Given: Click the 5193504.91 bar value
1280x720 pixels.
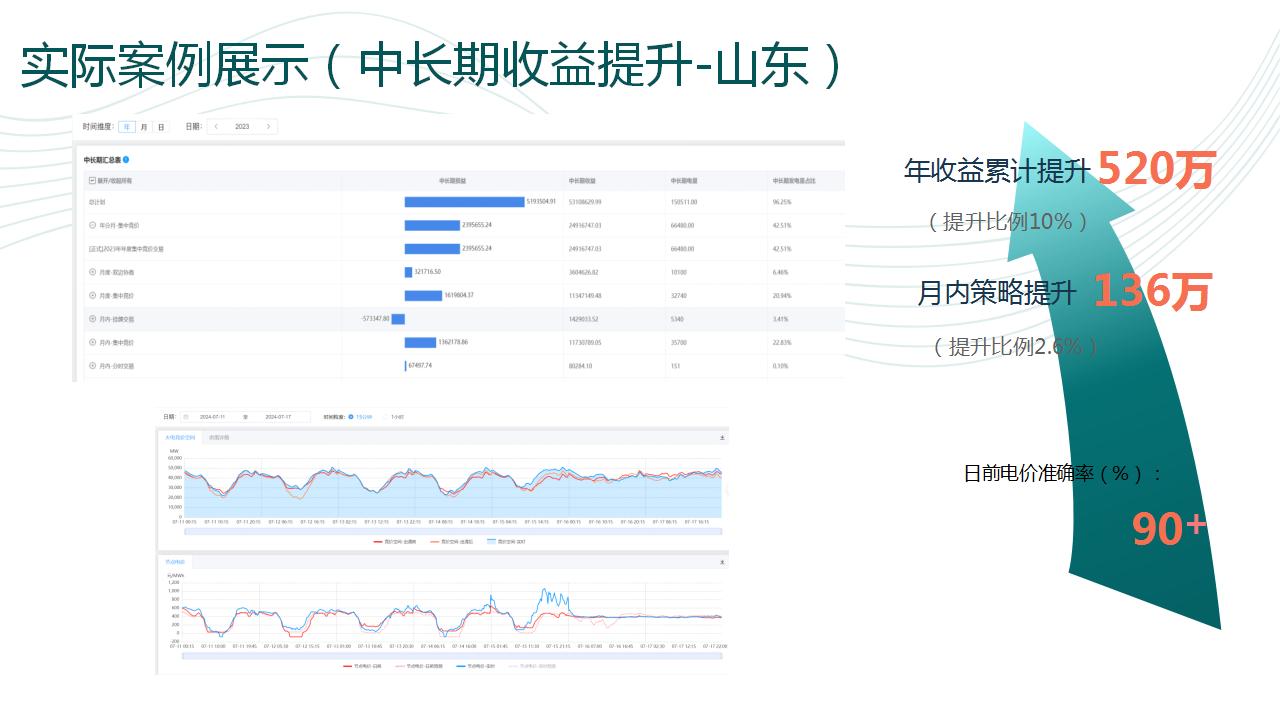Looking at the screenshot, I should tap(541, 202).
